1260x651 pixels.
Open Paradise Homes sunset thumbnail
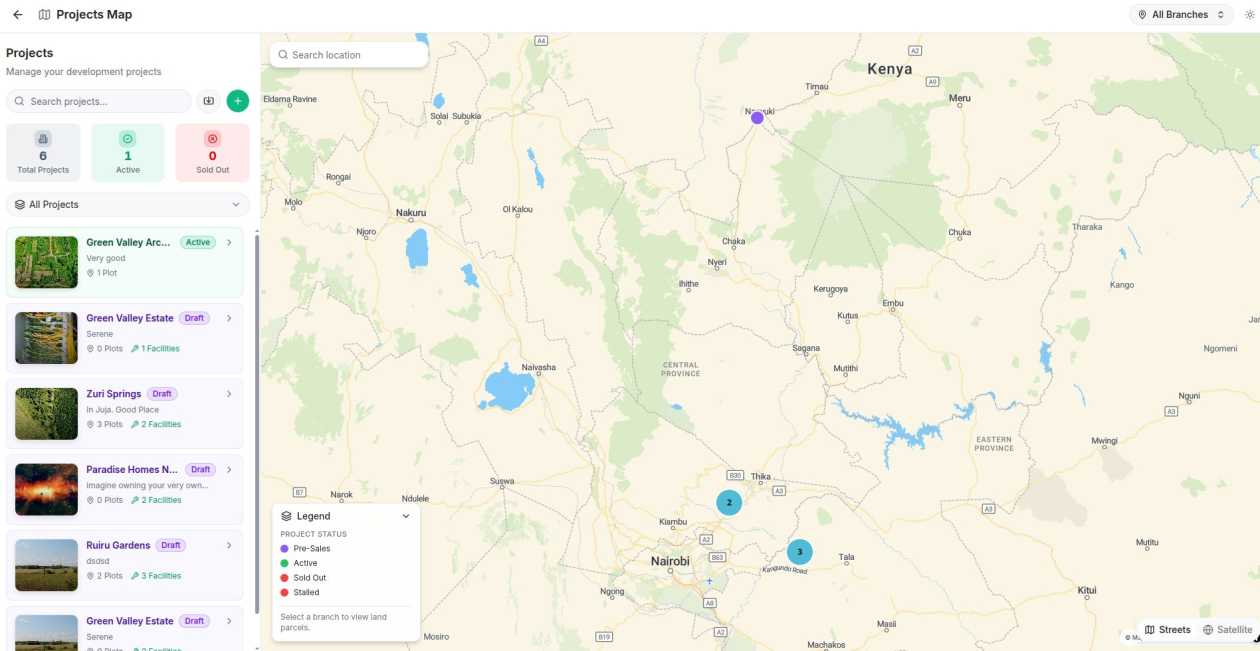tap(46, 489)
